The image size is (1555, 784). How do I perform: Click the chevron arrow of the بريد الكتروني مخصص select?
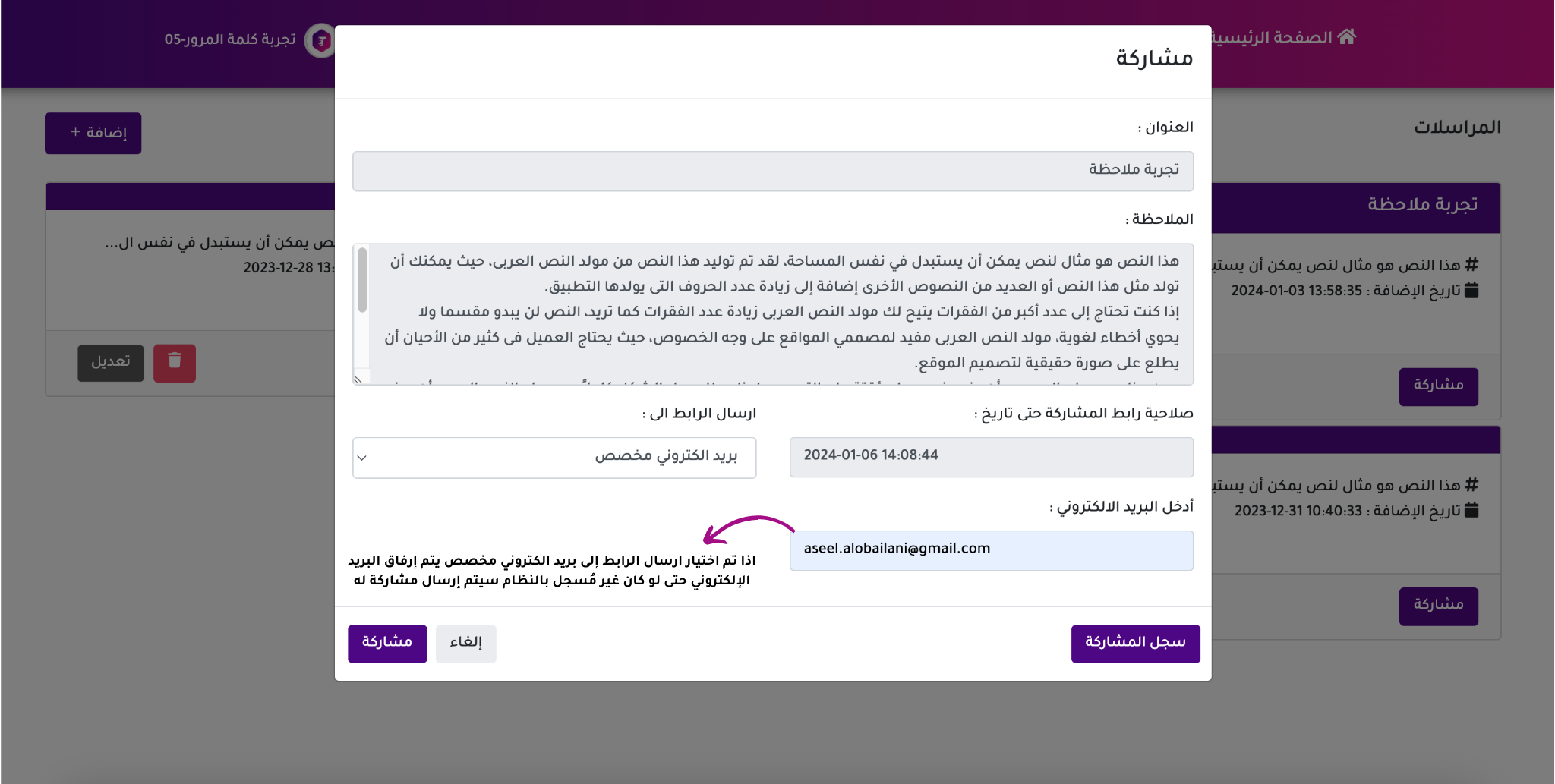(362, 458)
